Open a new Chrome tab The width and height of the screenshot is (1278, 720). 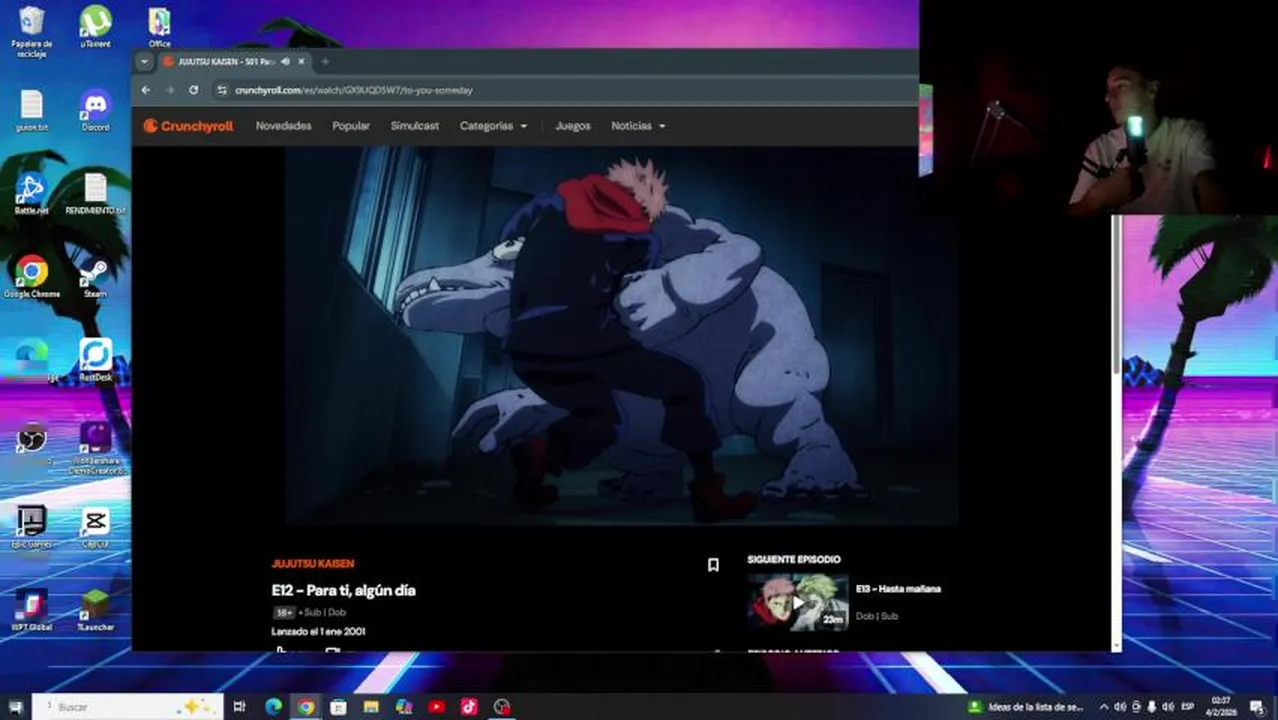[325, 62]
